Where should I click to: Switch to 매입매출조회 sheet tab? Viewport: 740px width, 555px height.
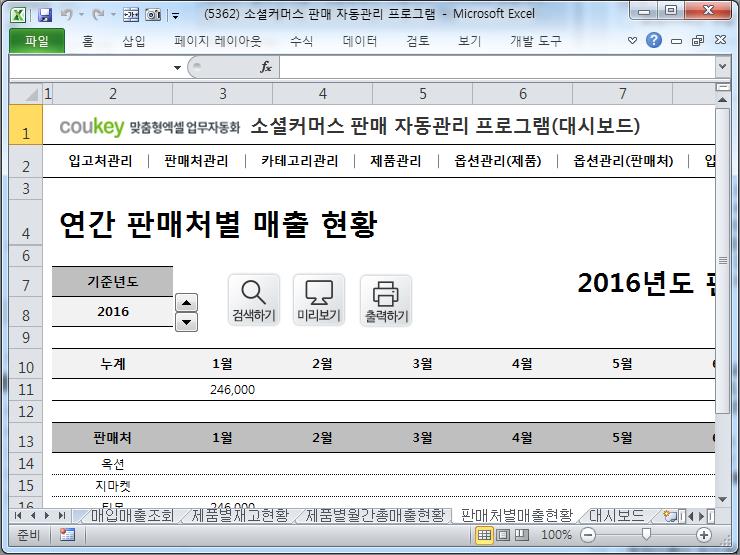coord(133,515)
